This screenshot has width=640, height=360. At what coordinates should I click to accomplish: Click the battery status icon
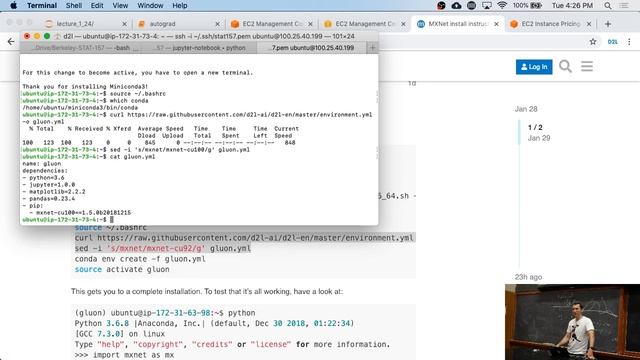click(x=536, y=5)
